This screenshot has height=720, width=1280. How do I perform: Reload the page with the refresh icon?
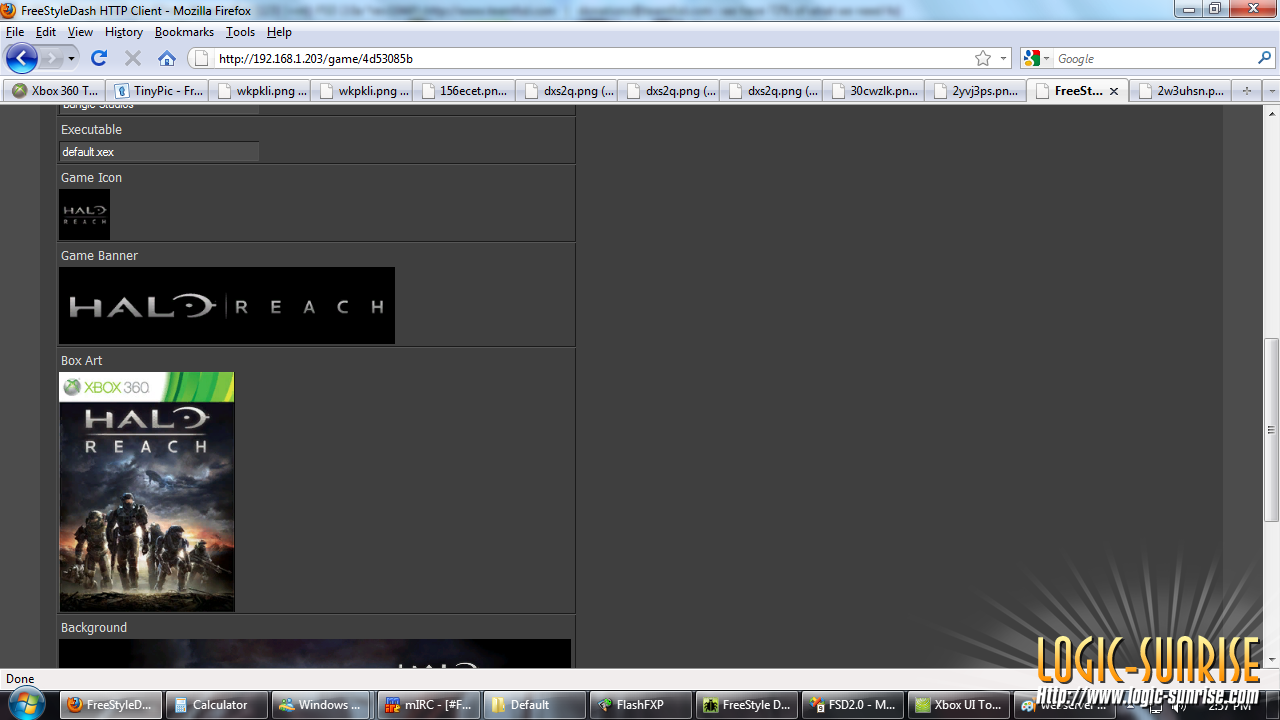pos(99,59)
